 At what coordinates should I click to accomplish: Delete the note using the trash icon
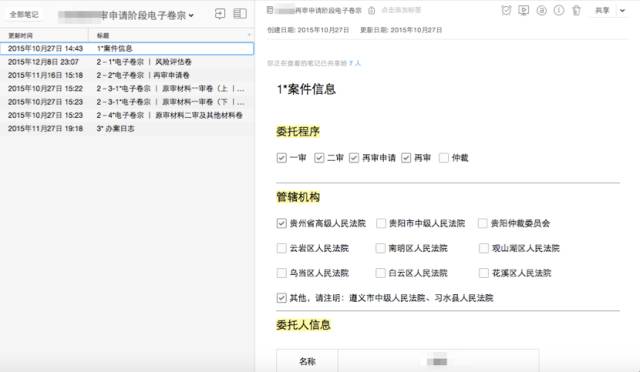coord(576,11)
